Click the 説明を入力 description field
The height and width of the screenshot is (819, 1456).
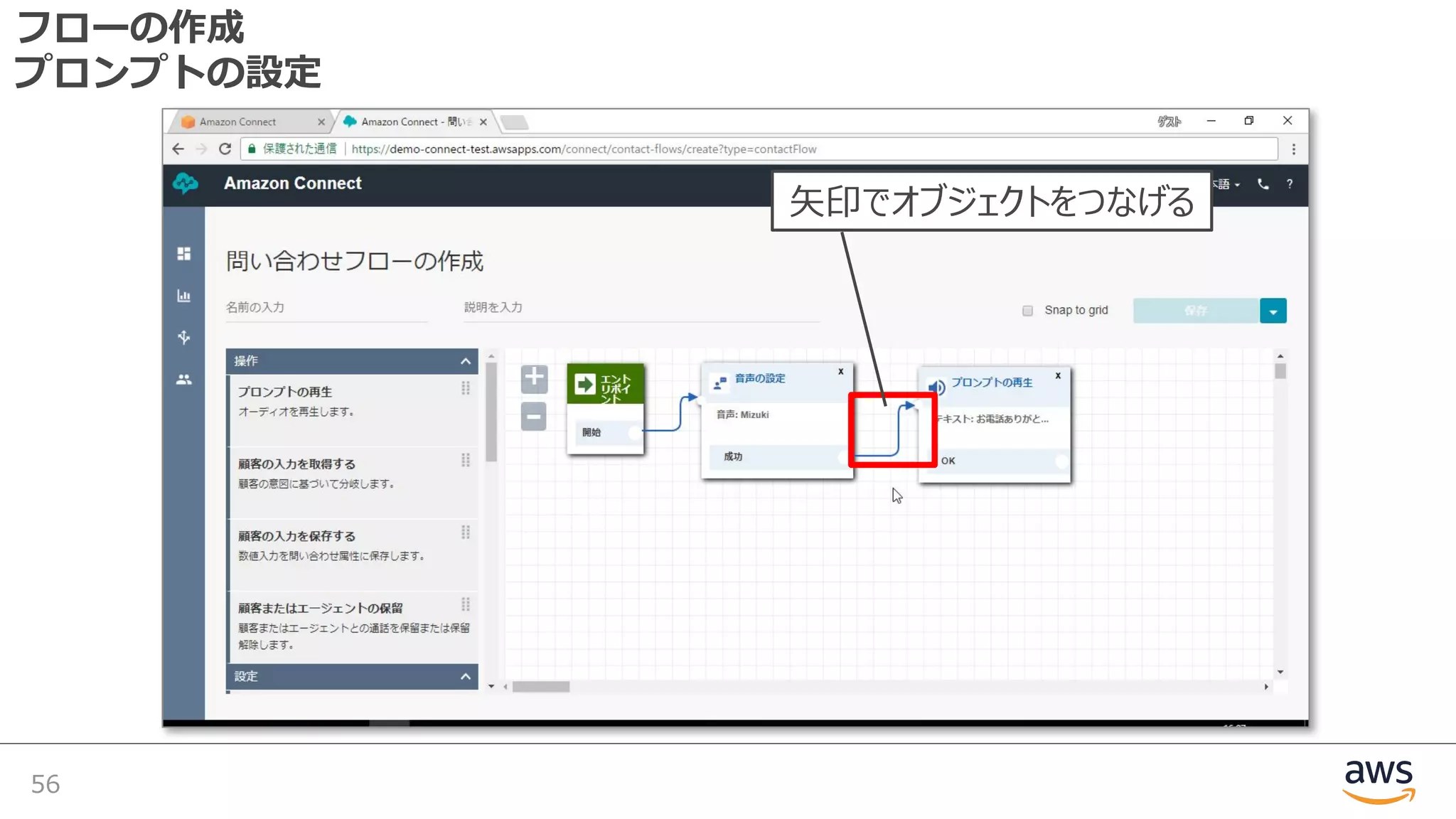pos(641,308)
